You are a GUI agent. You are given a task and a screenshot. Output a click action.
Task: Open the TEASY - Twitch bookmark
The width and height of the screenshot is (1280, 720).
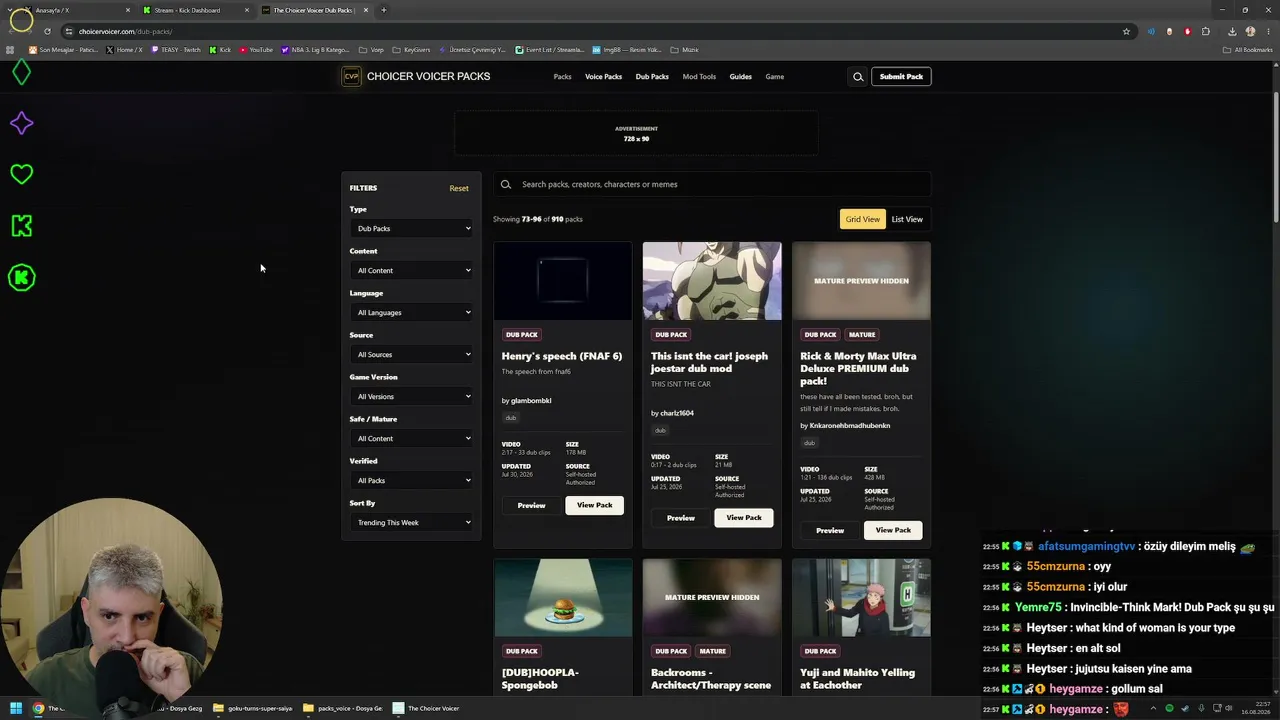176,49
